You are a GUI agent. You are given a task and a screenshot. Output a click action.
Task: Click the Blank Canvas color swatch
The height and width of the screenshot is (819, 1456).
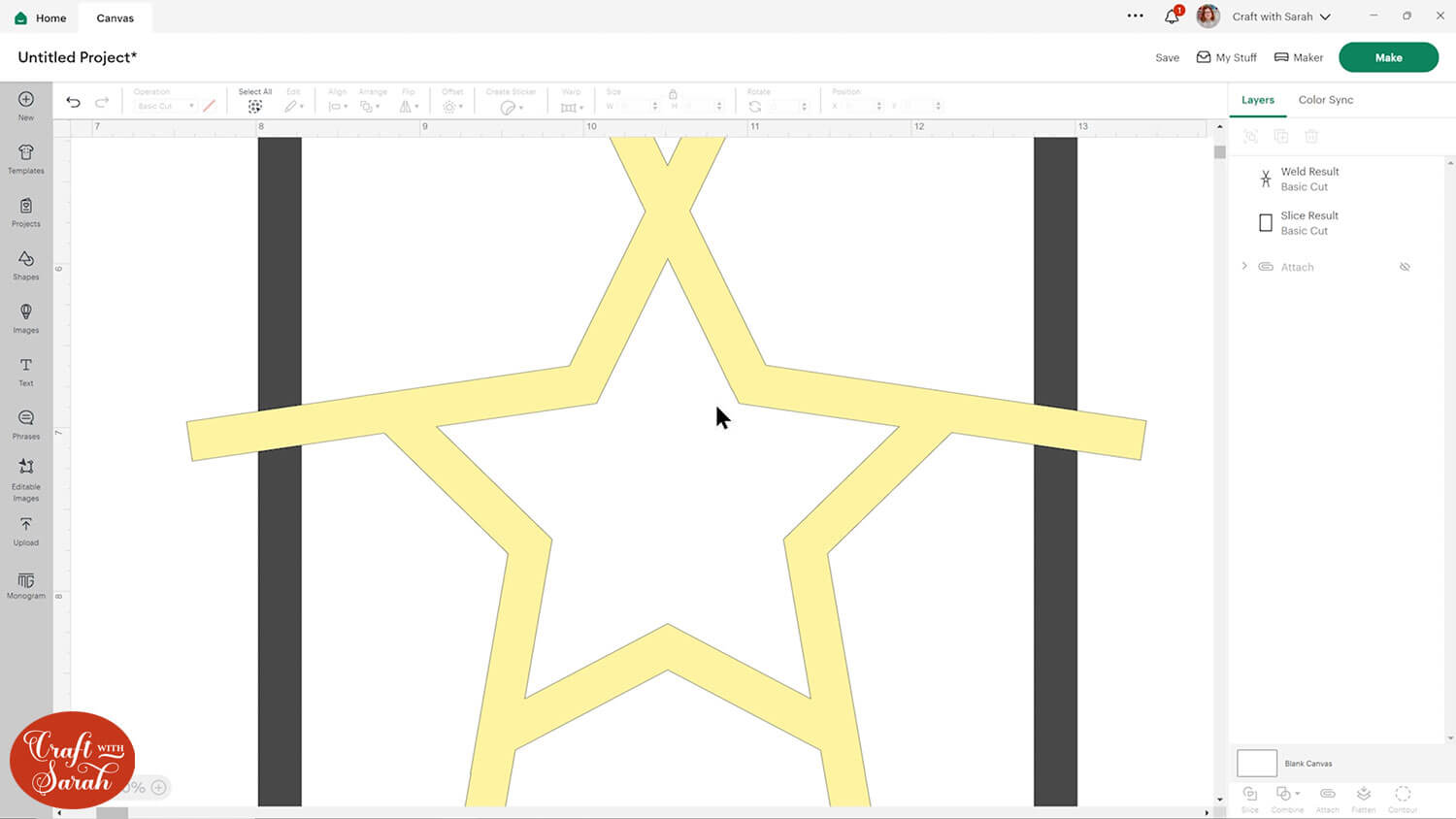pos(1257,763)
